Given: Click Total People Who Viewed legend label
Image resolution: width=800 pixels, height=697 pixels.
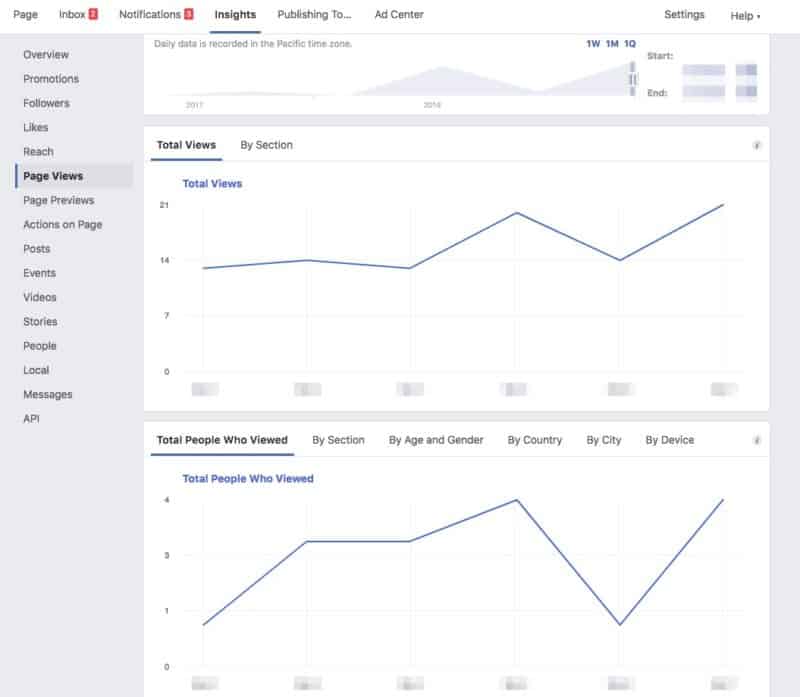Looking at the screenshot, I should tap(248, 479).
